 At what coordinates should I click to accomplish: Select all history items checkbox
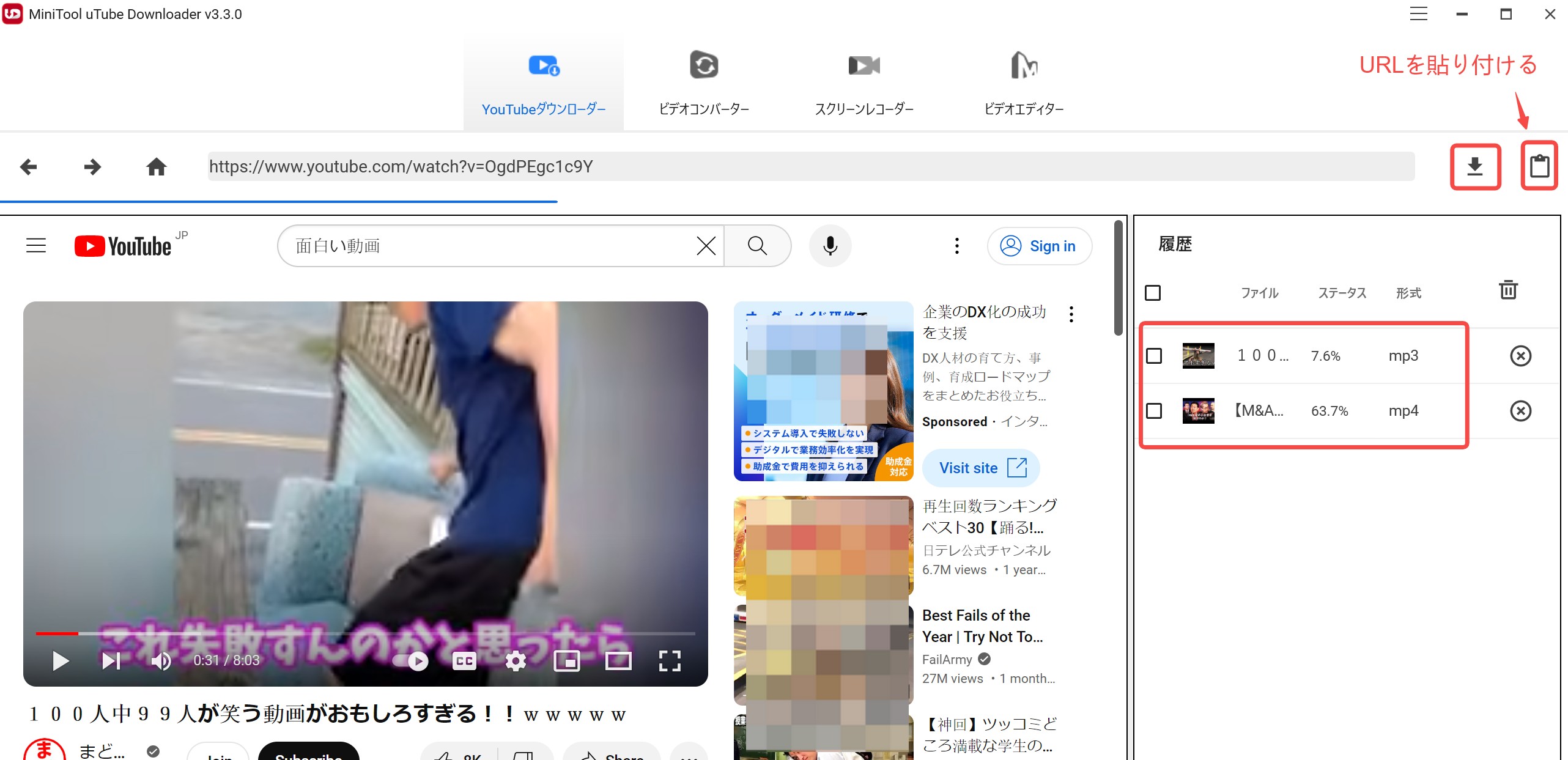coord(1153,293)
